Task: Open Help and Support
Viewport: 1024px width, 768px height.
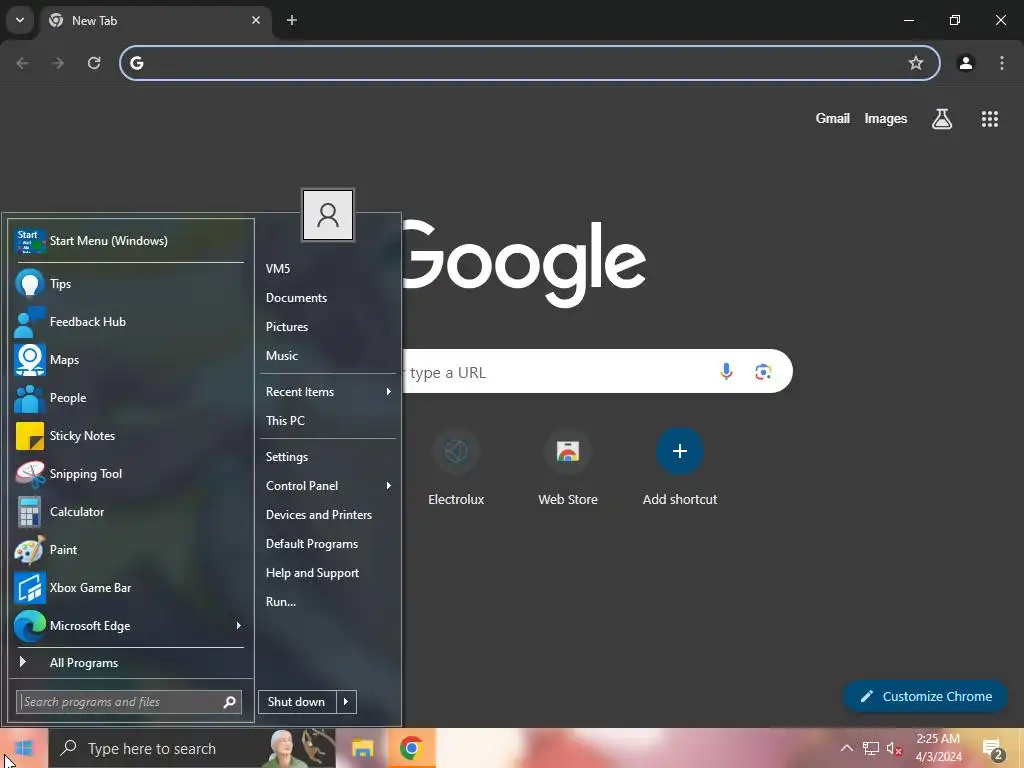Action: (312, 573)
